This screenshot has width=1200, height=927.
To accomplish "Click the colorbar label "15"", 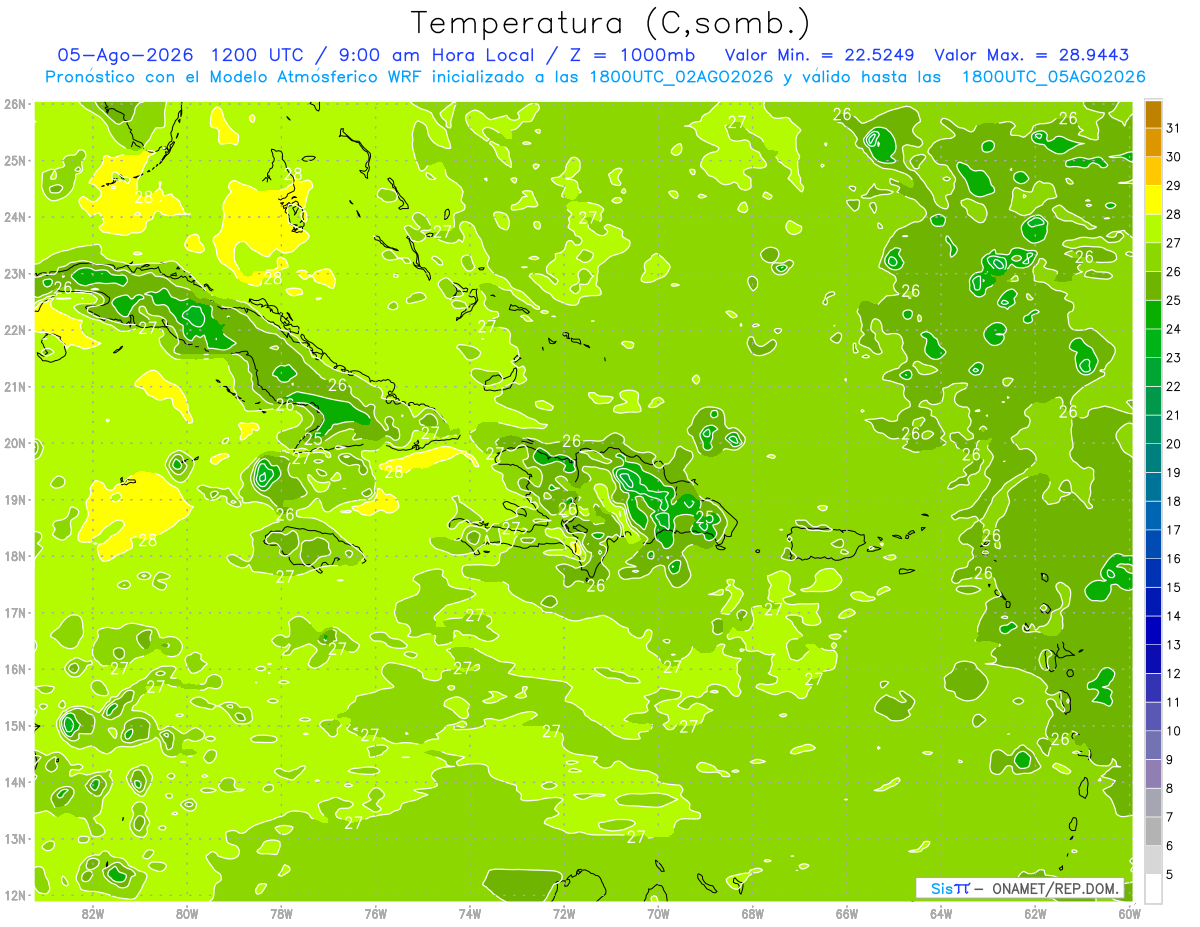I will tap(1174, 587).
